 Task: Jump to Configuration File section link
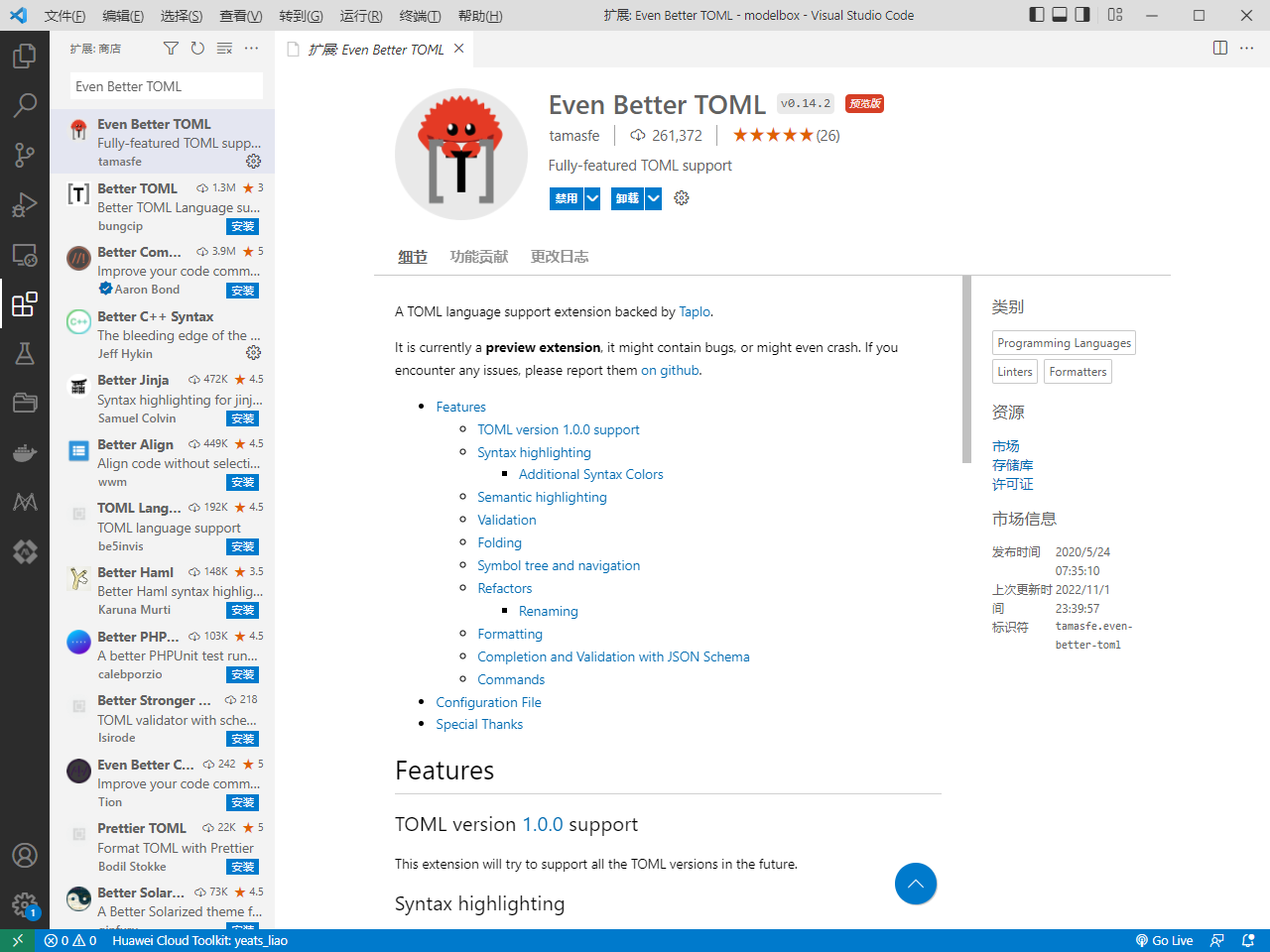(x=488, y=702)
